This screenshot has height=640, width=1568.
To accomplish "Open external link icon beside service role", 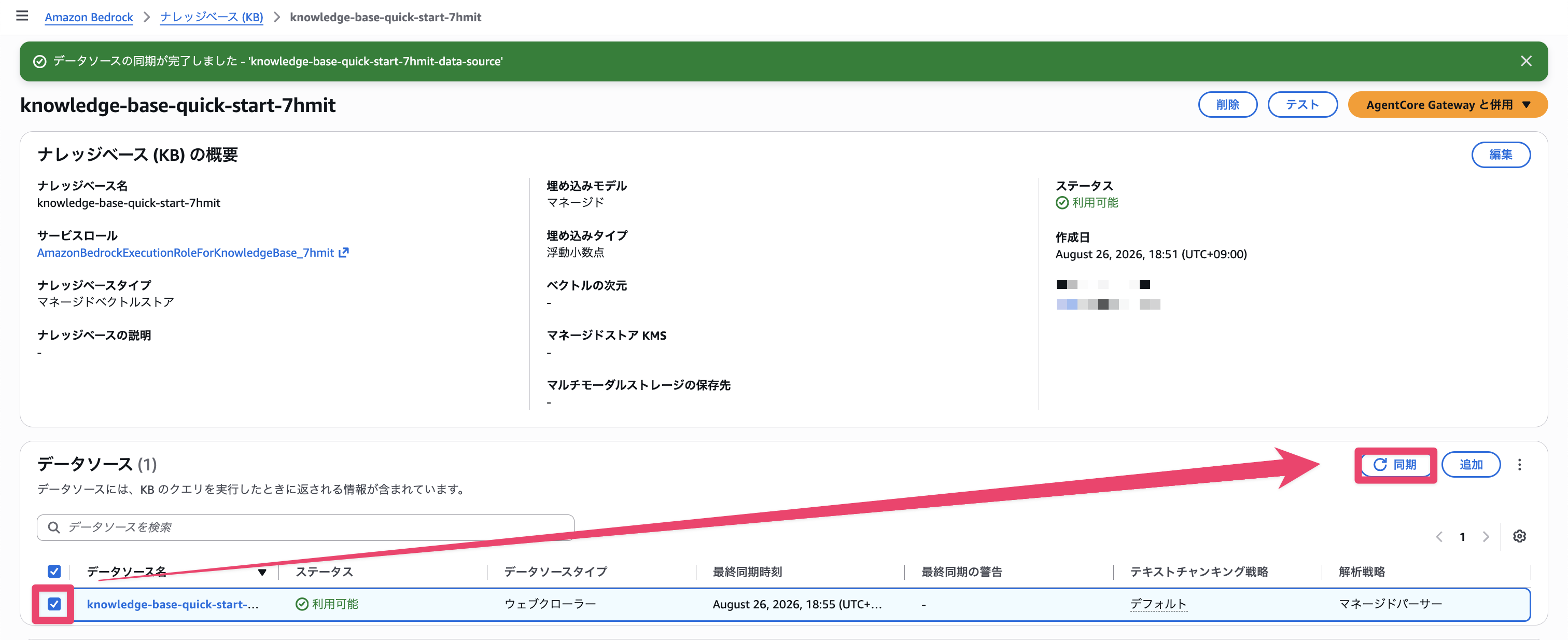I will pos(343,252).
